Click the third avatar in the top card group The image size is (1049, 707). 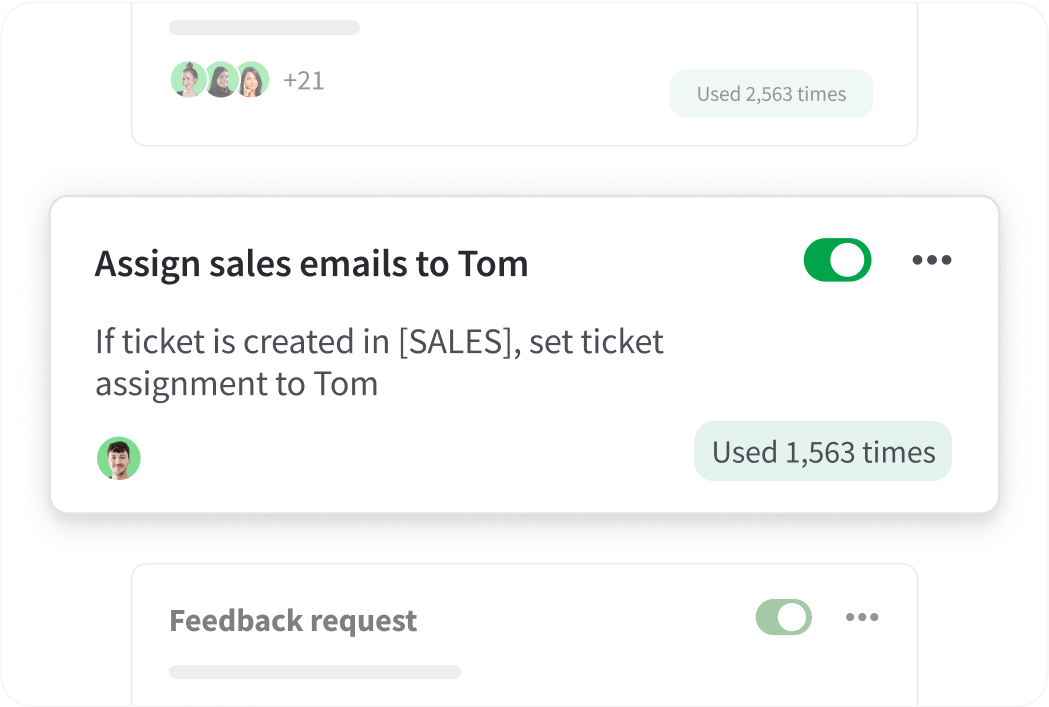[x=253, y=79]
